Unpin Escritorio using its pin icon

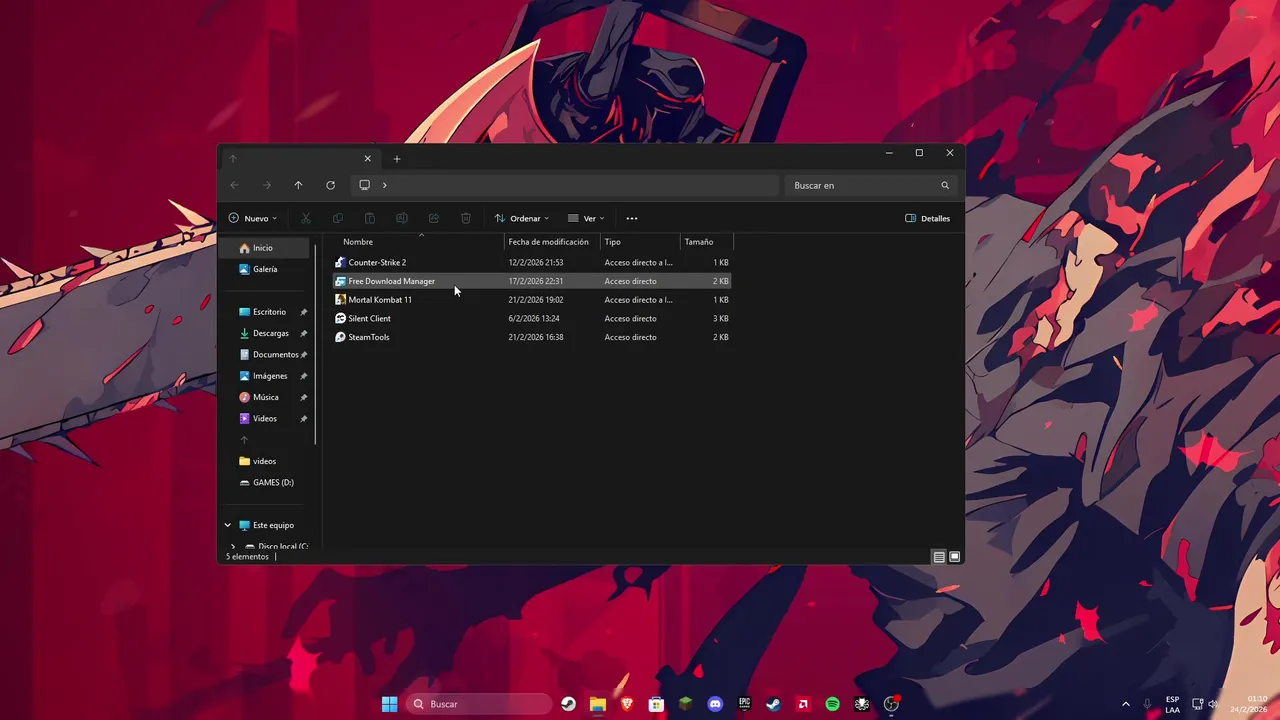[304, 312]
